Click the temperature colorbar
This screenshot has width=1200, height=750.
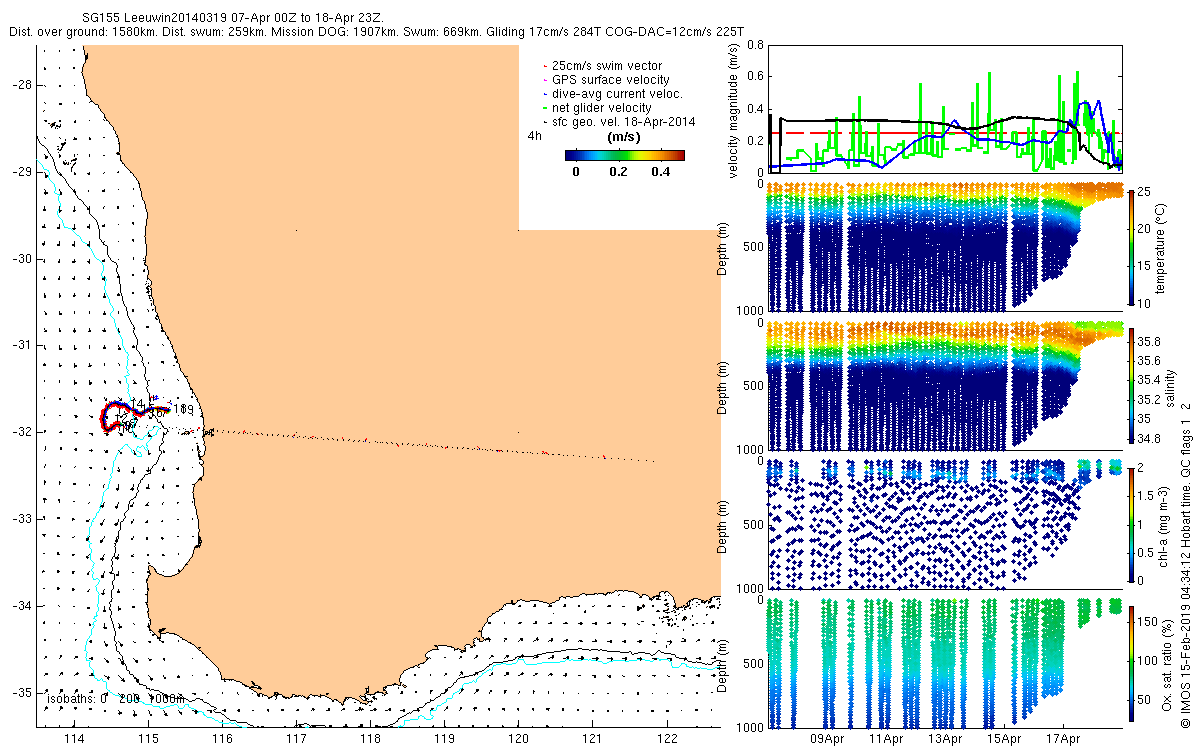(1131, 248)
